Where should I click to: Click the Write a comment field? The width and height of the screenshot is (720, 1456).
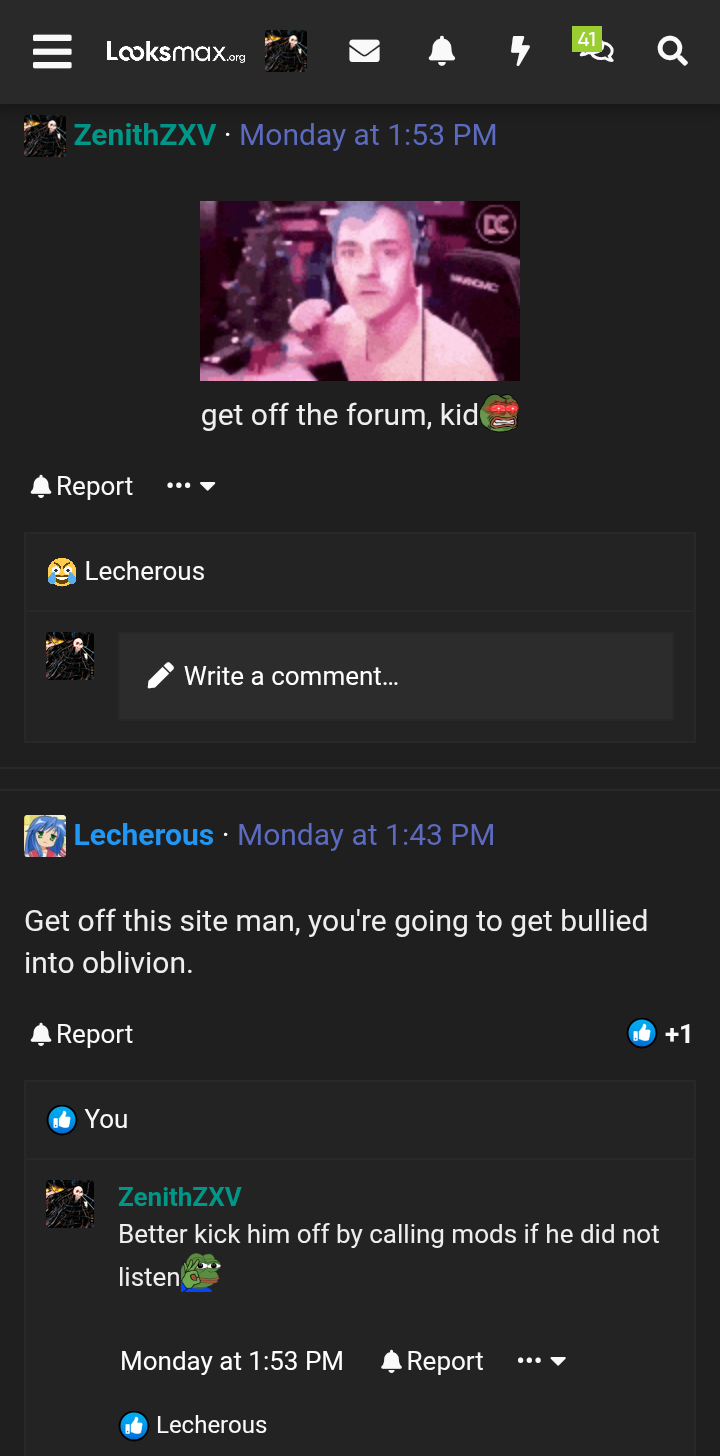pyautogui.click(x=396, y=676)
